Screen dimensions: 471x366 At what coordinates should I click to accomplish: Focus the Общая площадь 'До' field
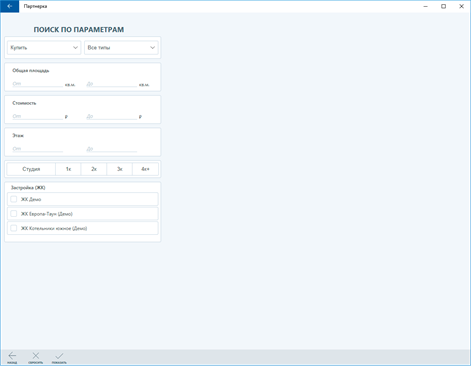(x=111, y=84)
